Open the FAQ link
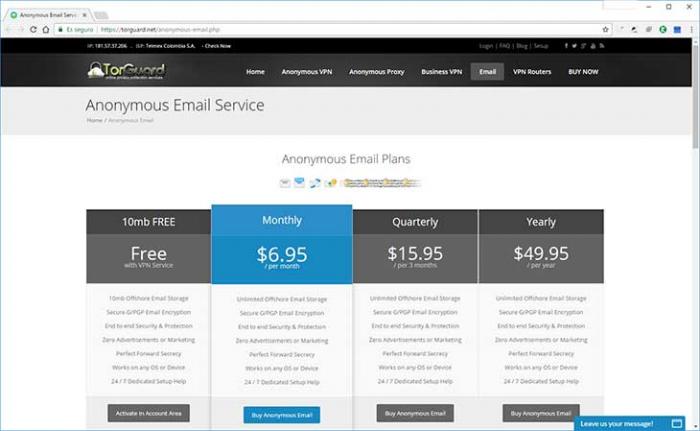The height and width of the screenshot is (431, 700). point(504,46)
